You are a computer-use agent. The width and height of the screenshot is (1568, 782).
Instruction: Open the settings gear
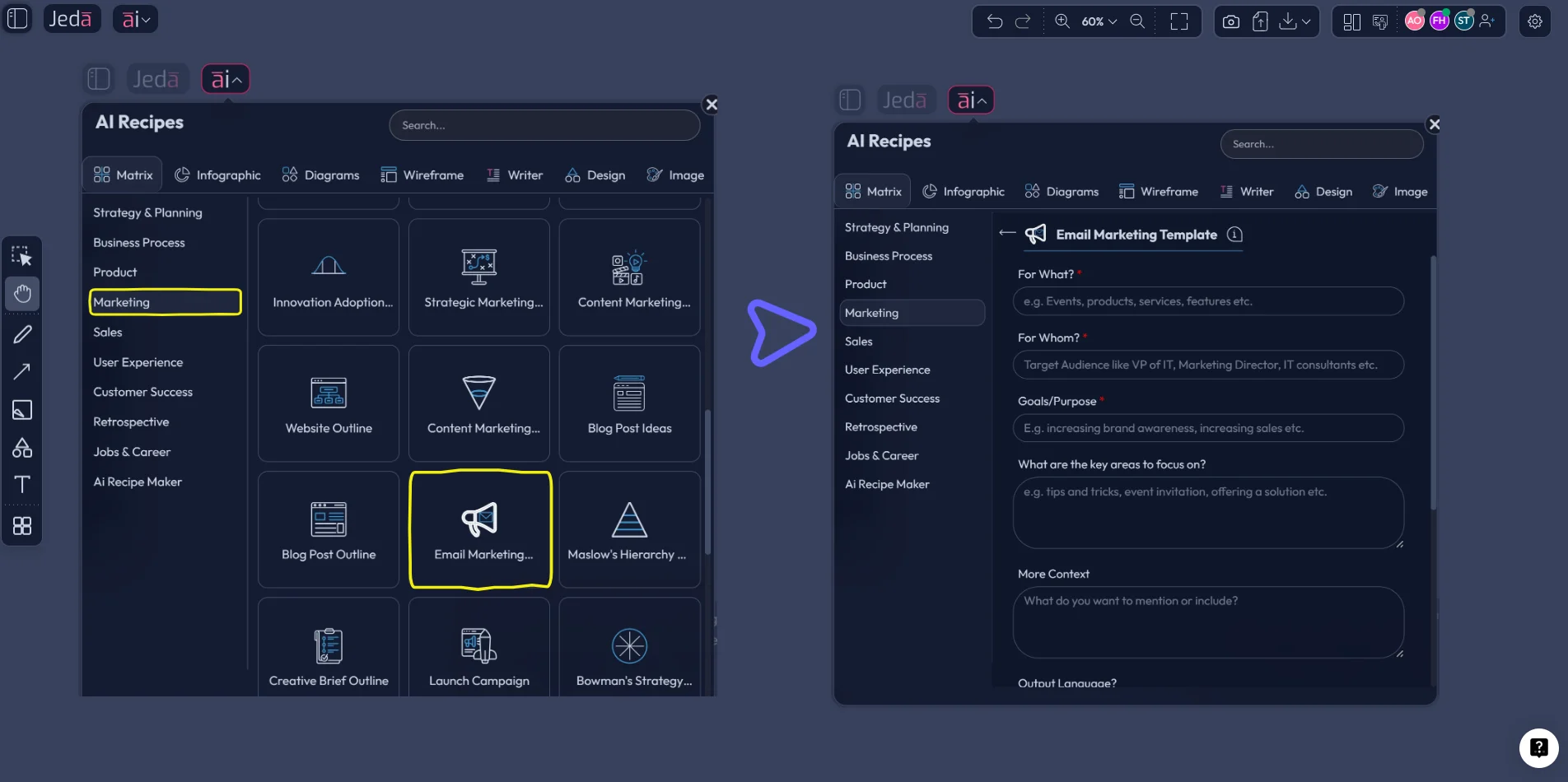[x=1535, y=21]
